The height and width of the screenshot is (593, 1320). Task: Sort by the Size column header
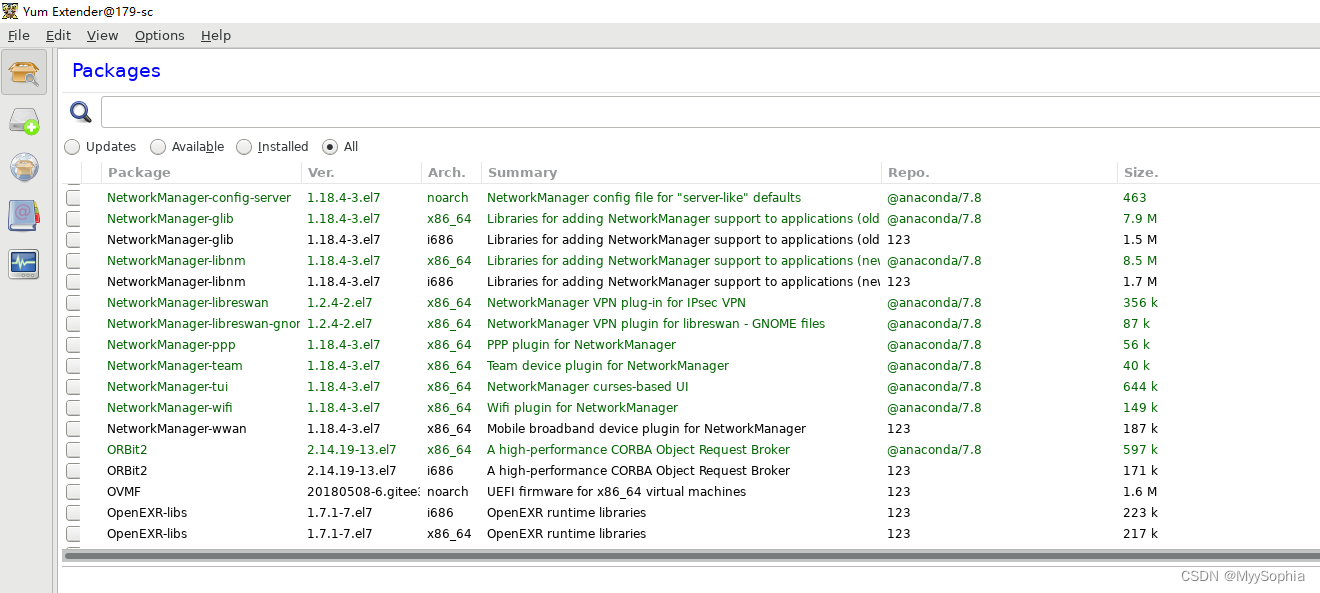[1140, 172]
